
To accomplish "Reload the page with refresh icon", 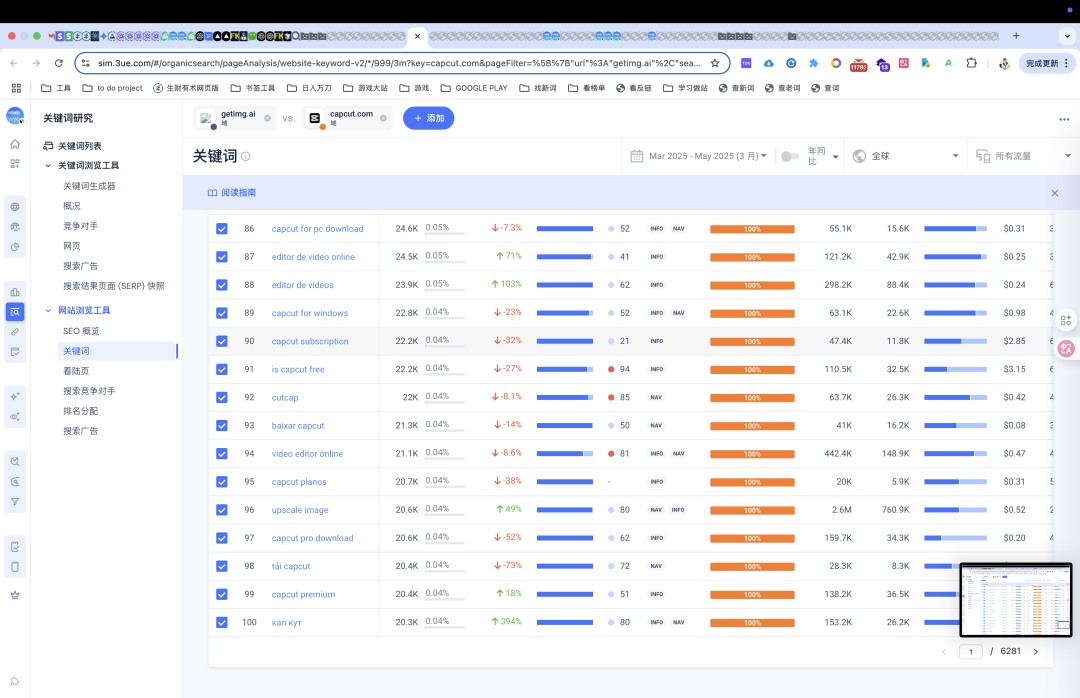I will (59, 63).
